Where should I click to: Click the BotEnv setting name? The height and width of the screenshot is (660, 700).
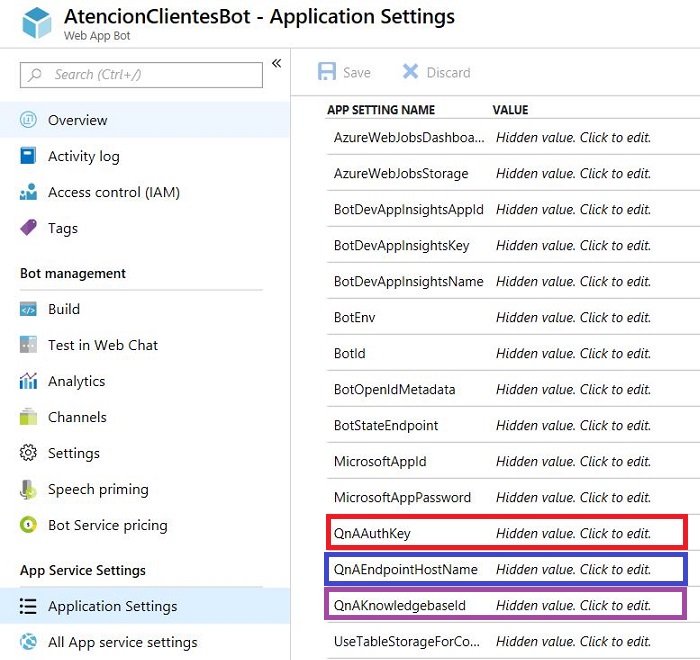point(354,317)
